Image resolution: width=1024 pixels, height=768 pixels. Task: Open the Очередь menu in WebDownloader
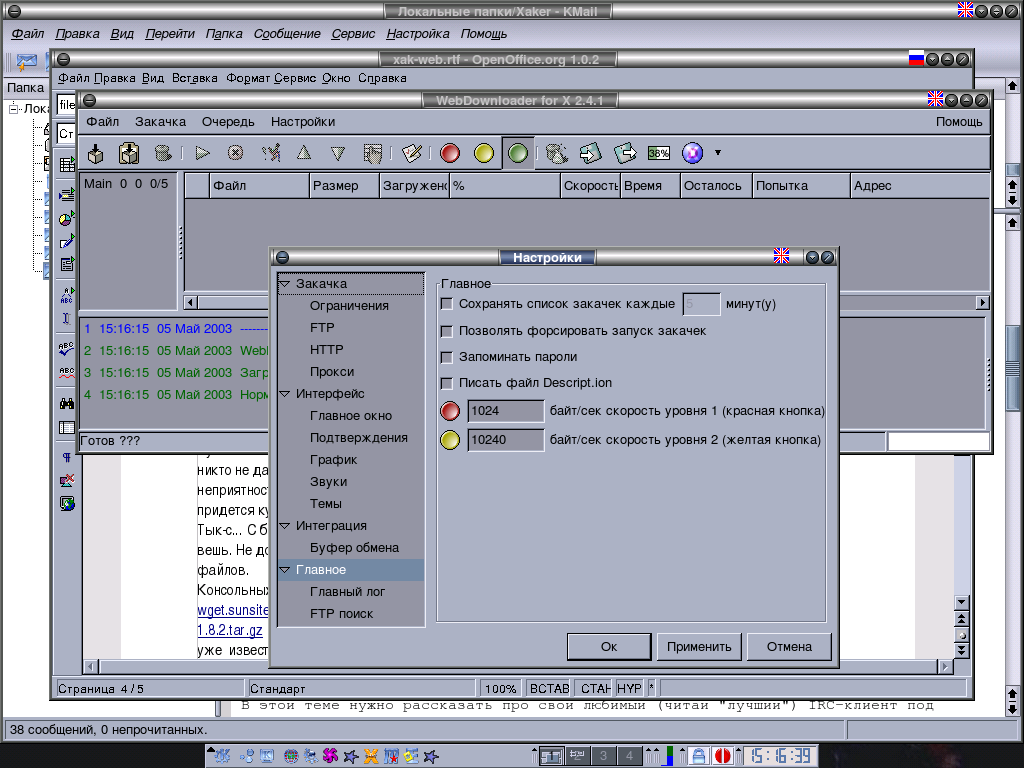click(x=228, y=121)
